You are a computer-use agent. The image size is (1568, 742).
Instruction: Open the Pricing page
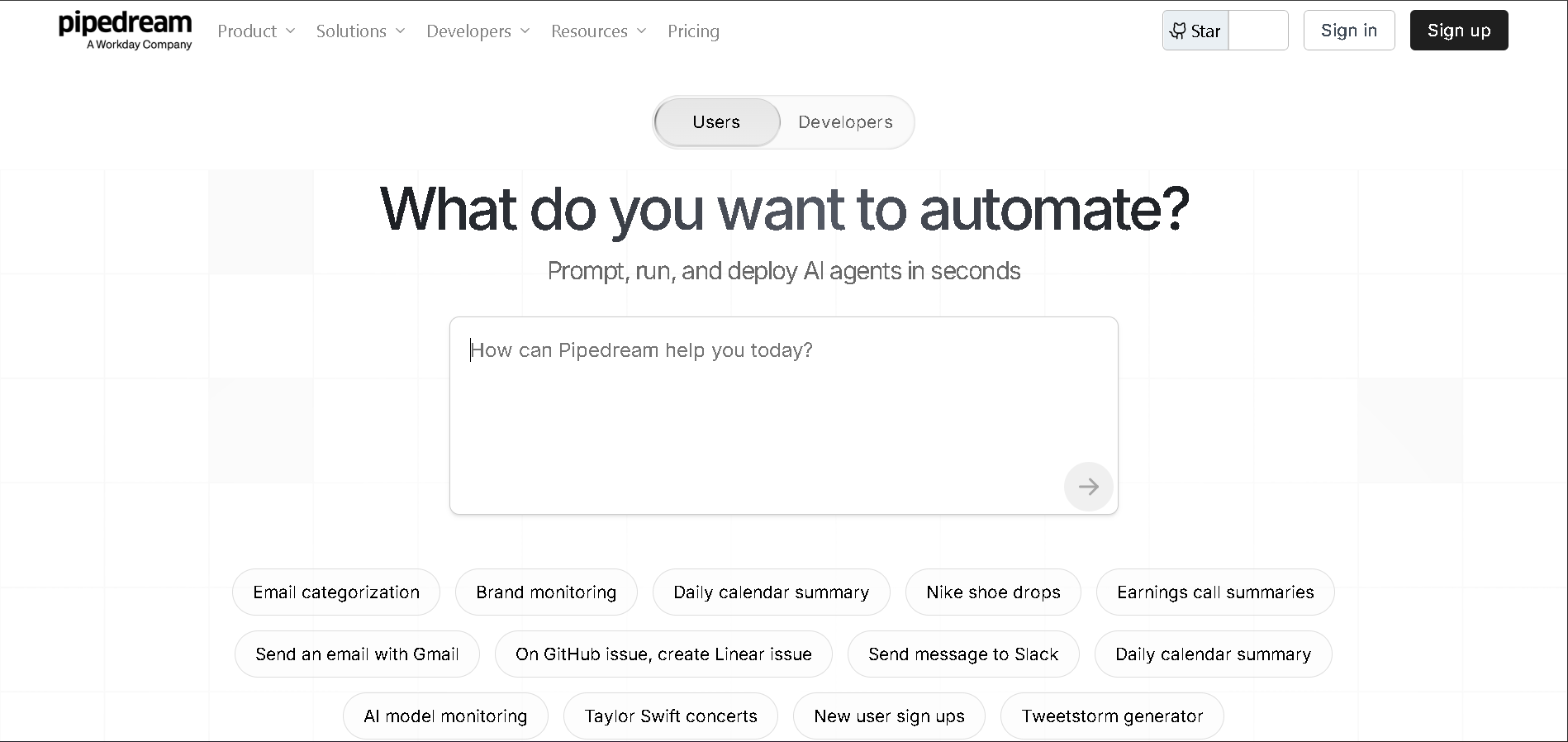693,31
